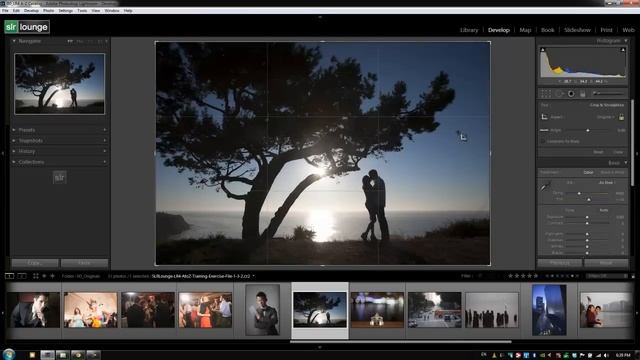The image size is (640, 360).
Task: Click the volume icon in system tray
Action: point(606,355)
